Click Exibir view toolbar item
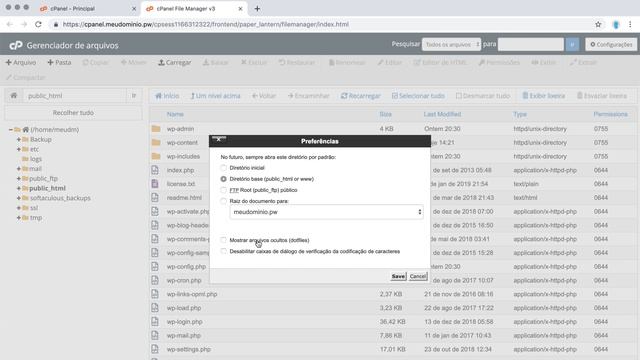The width and height of the screenshot is (640, 360). pyautogui.click(x=544, y=62)
